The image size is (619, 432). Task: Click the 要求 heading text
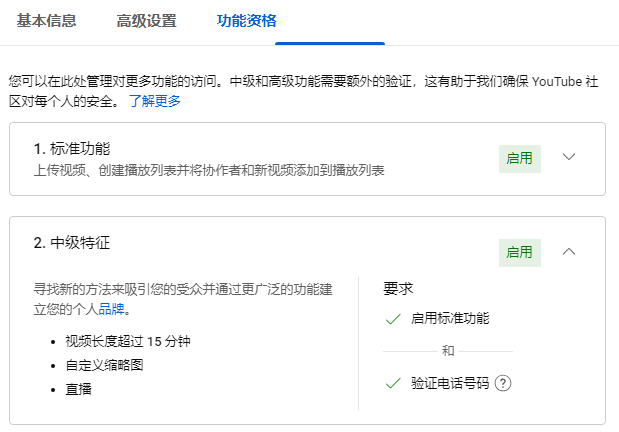click(397, 288)
